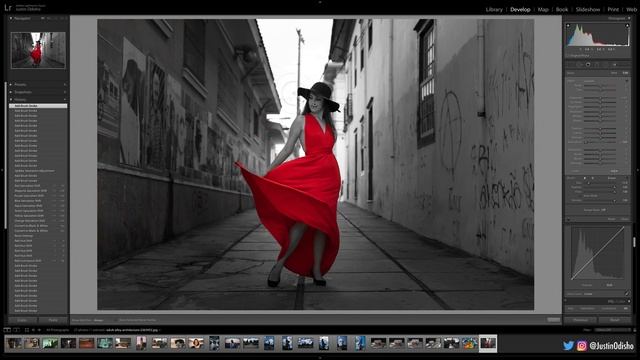Click the plus icon beside Presets
640x360 pixels.
(x=64, y=84)
